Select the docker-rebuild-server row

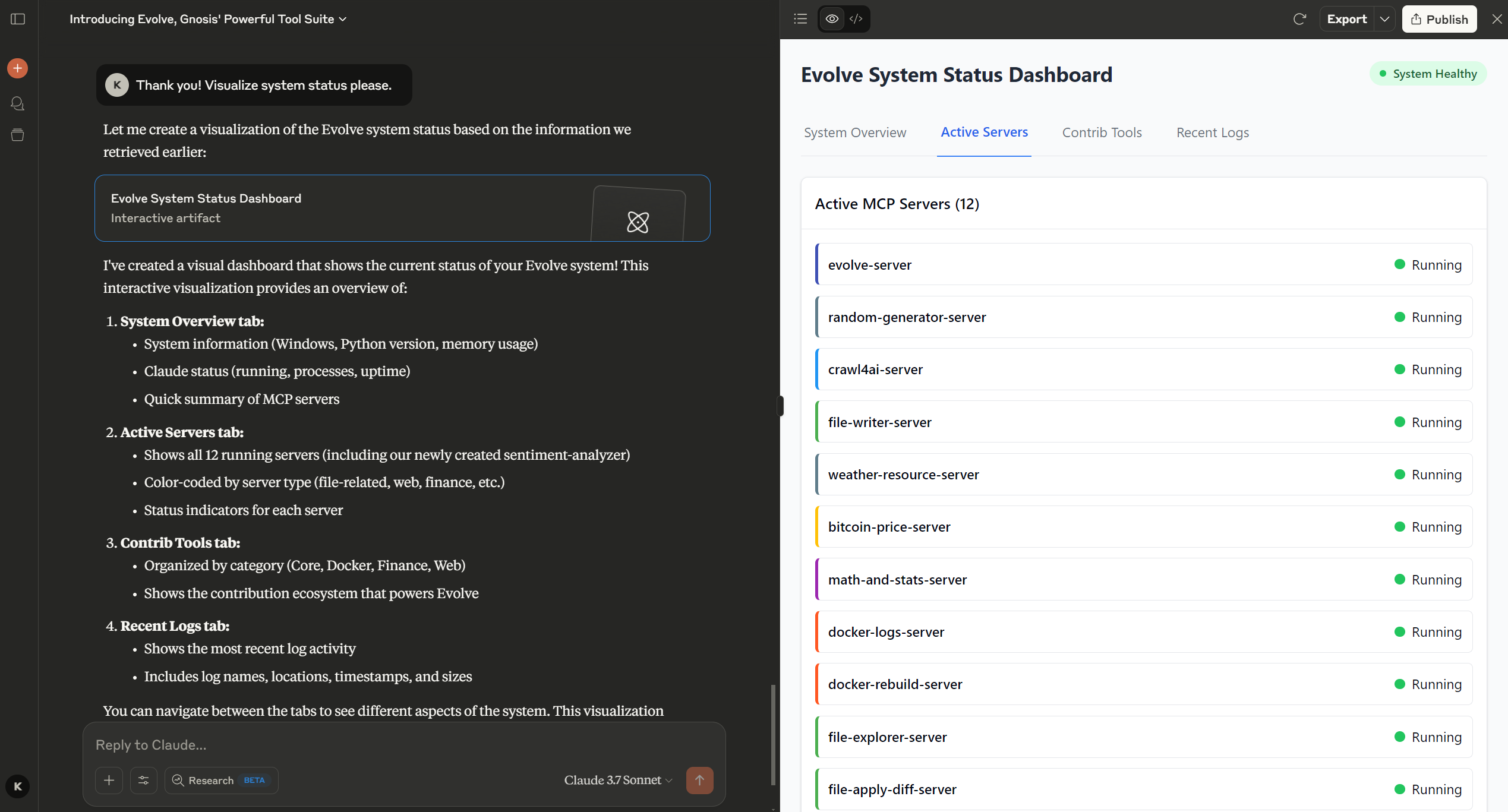(x=1144, y=684)
